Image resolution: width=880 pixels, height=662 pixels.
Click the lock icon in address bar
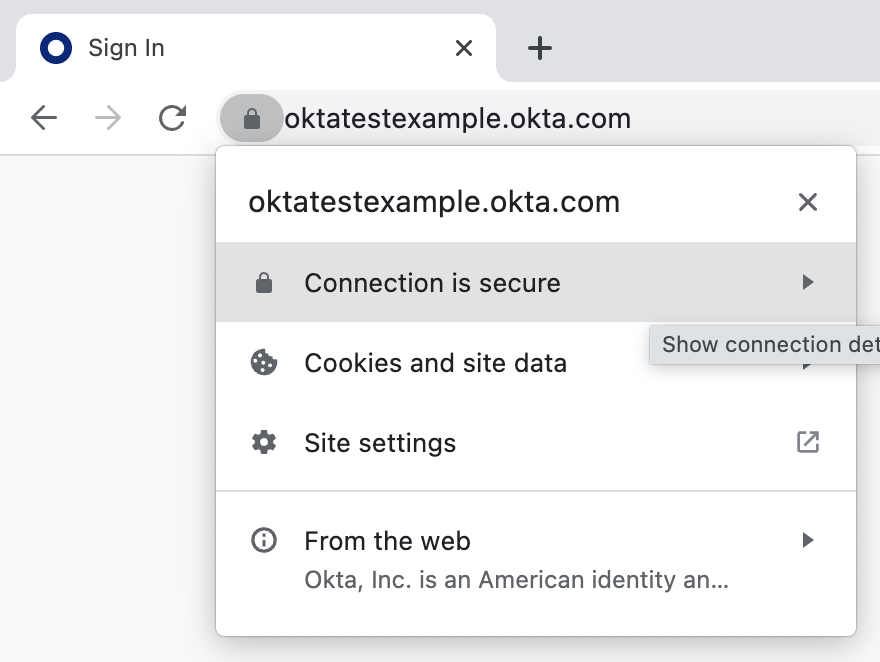point(252,120)
